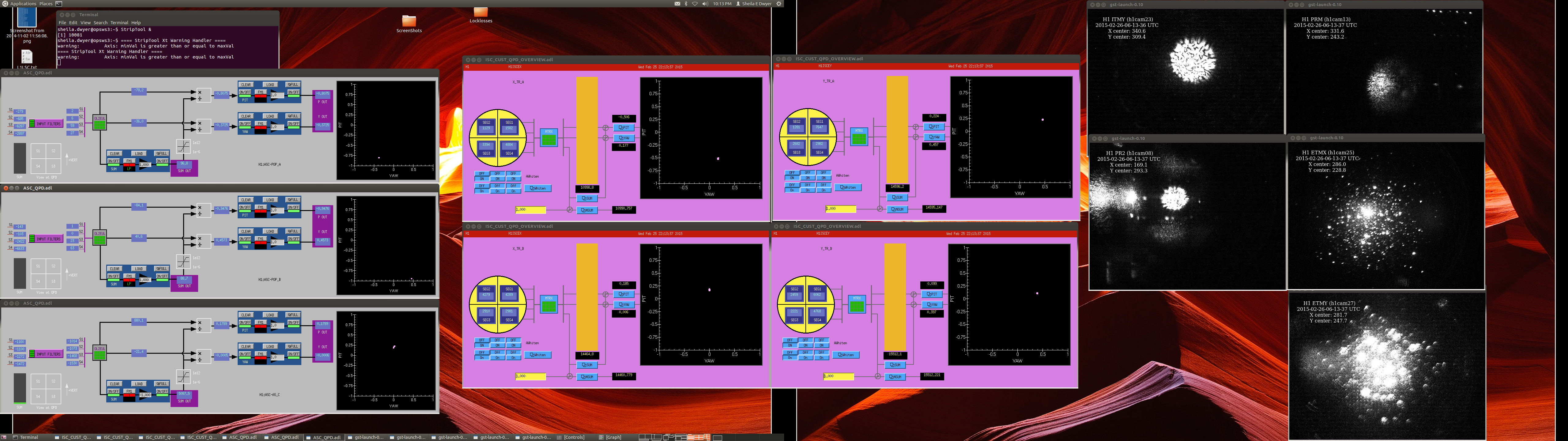The height and width of the screenshot is (441, 1568).
Task: Click the Ubuntu logo beside Applications
Action: (x=5, y=4)
